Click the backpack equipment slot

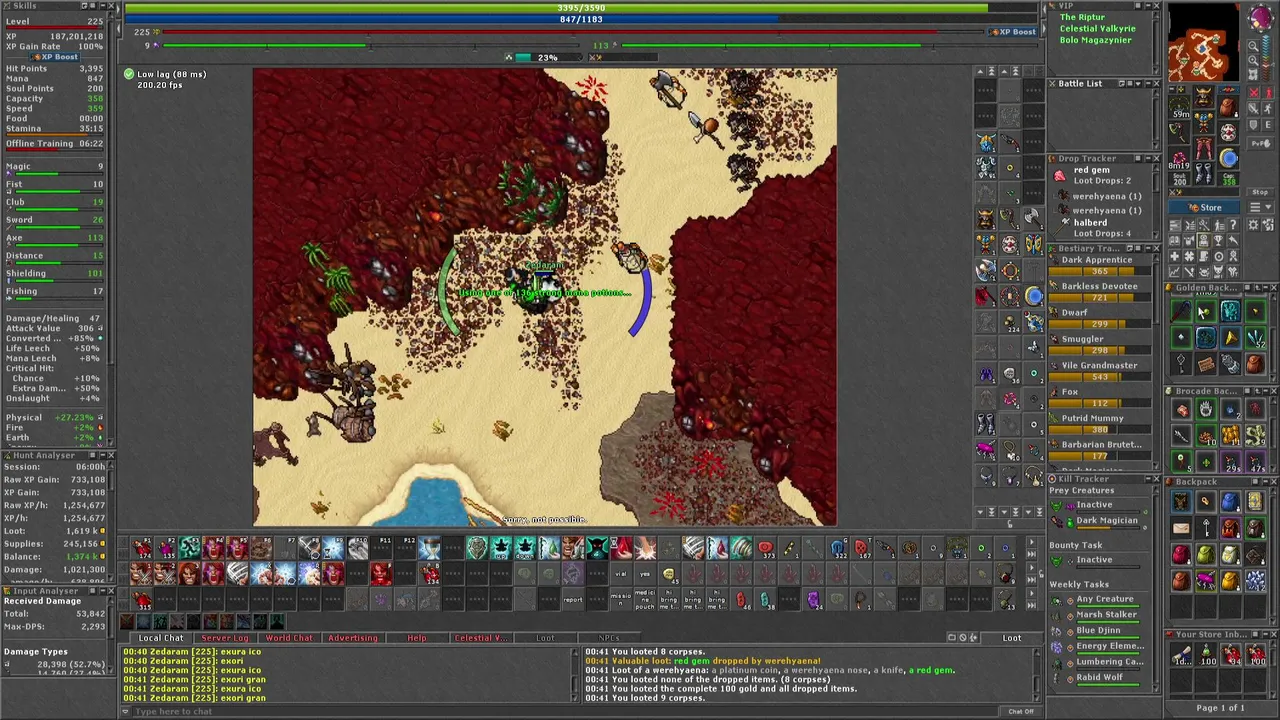coord(1229,106)
